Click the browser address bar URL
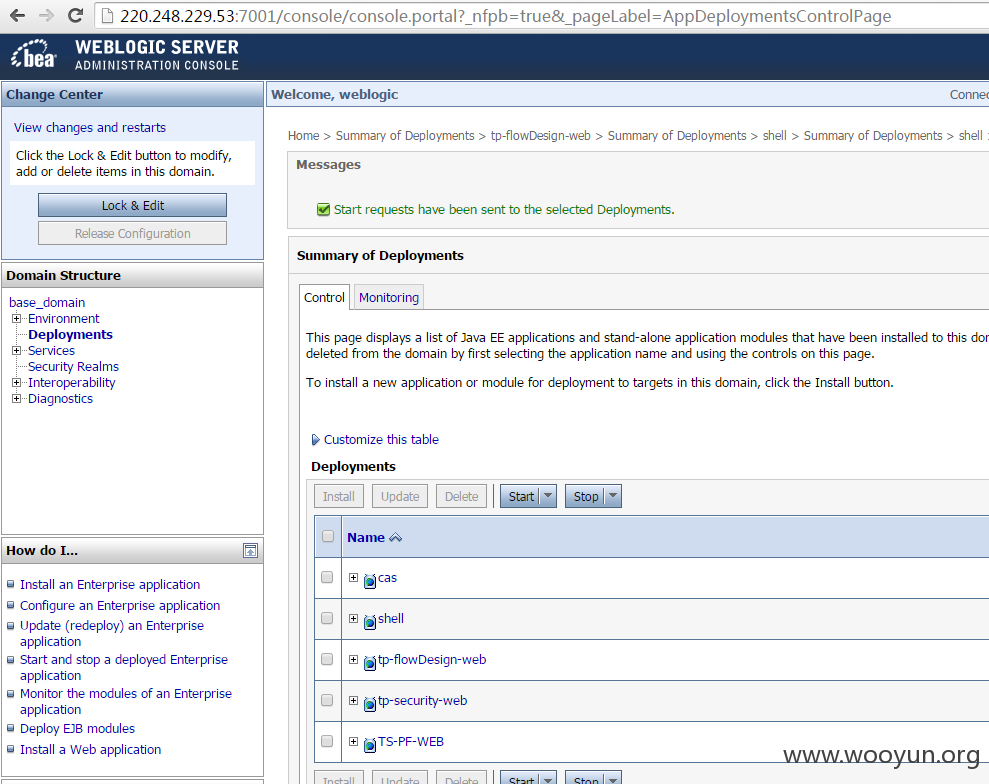 (505, 16)
